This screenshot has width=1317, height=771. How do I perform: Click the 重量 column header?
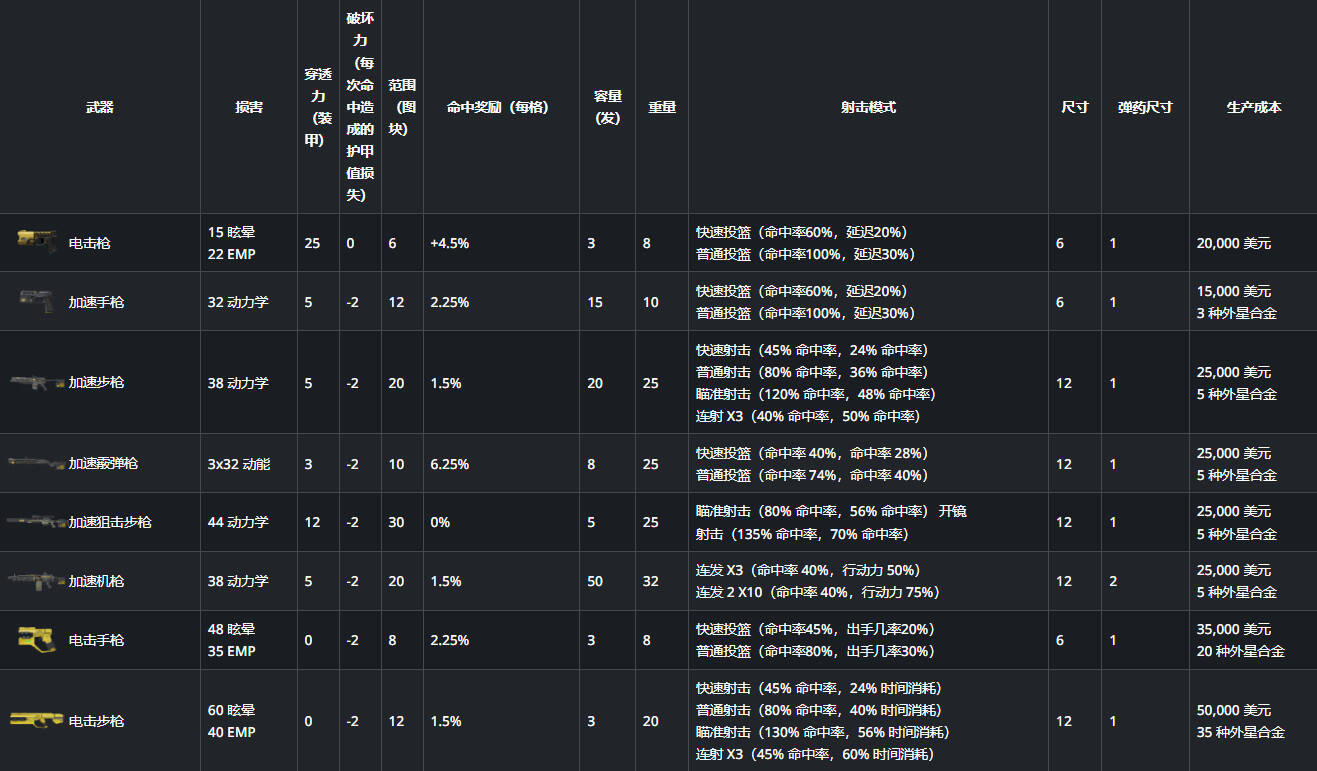pos(662,107)
